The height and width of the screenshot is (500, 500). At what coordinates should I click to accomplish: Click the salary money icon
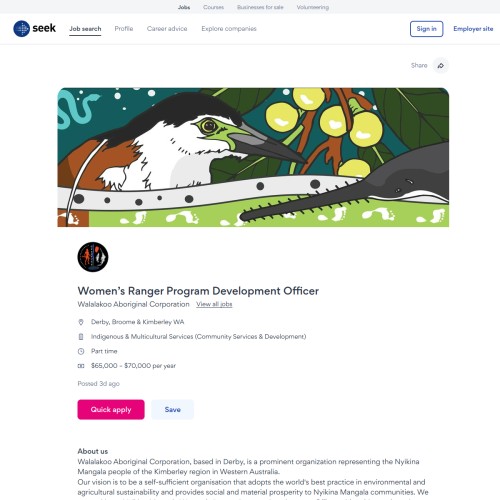coord(81,366)
